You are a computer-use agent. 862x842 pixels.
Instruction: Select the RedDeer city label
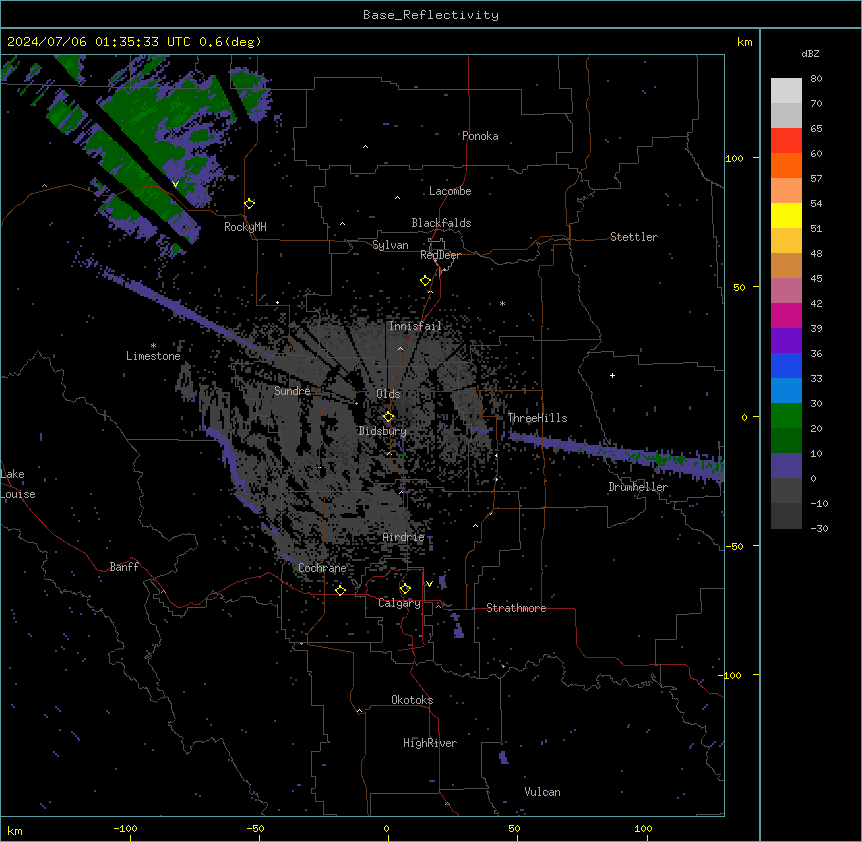click(440, 255)
